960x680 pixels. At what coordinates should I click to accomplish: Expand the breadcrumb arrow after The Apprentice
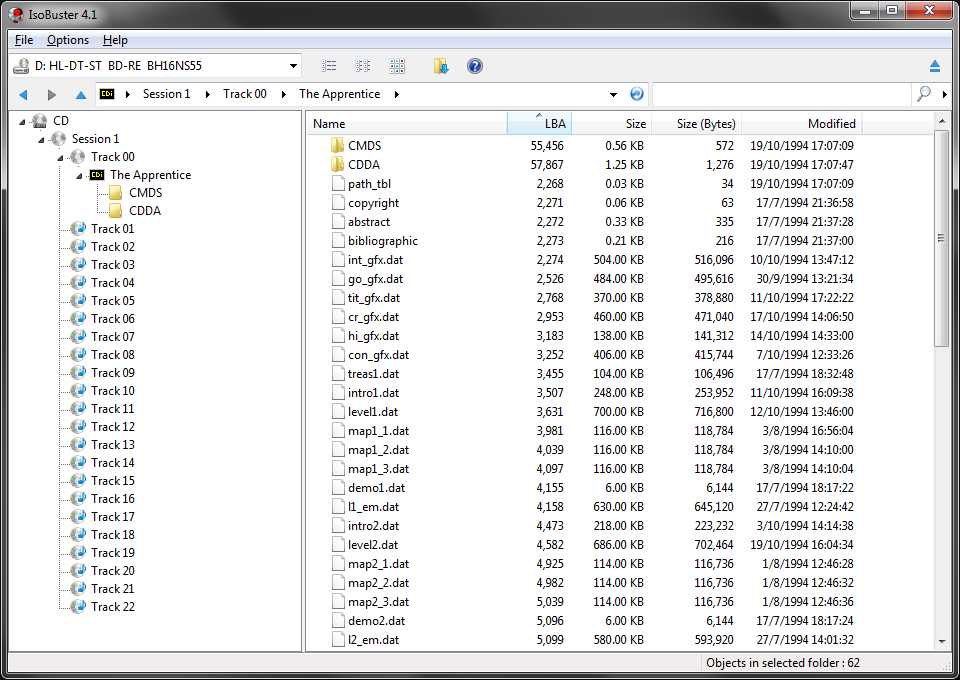(397, 94)
